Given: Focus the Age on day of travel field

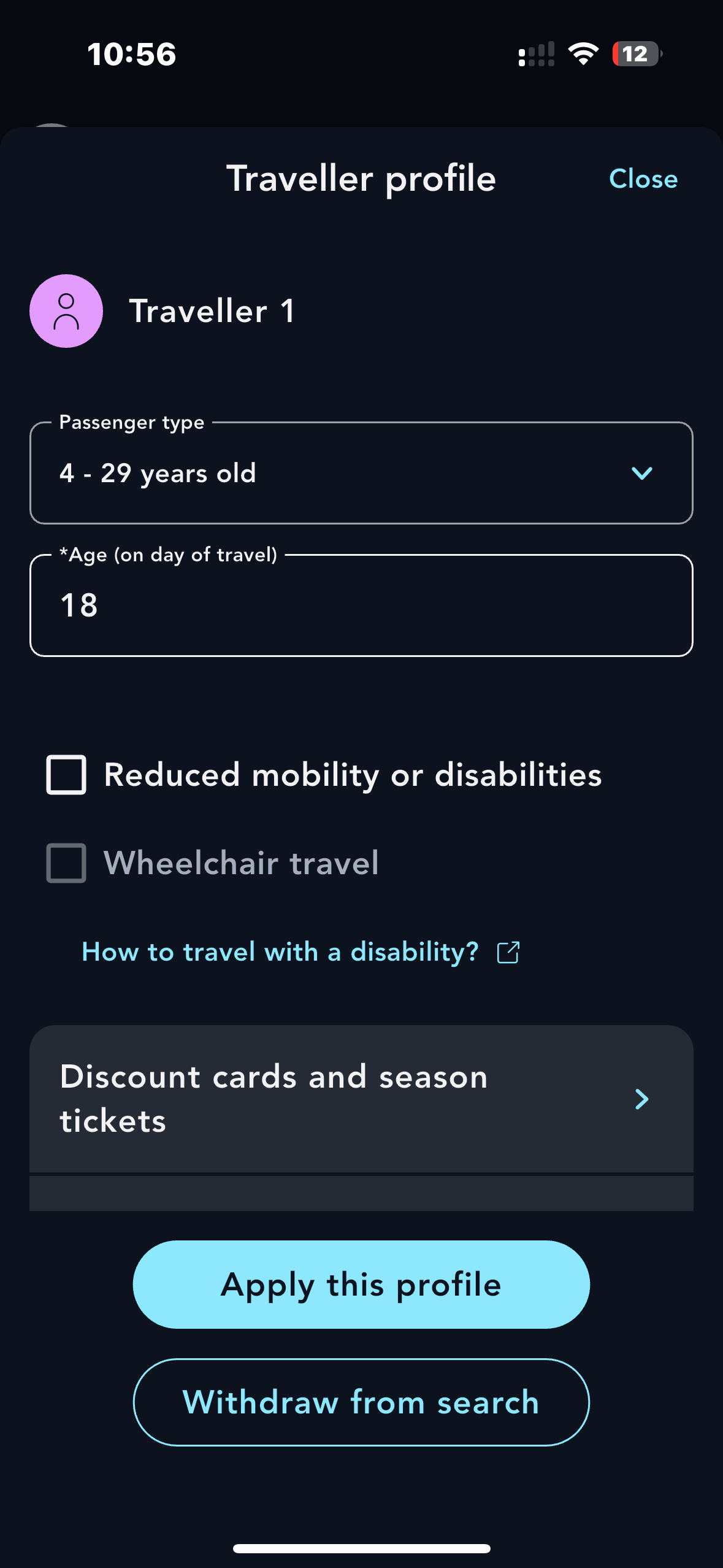Looking at the screenshot, I should click(x=361, y=605).
